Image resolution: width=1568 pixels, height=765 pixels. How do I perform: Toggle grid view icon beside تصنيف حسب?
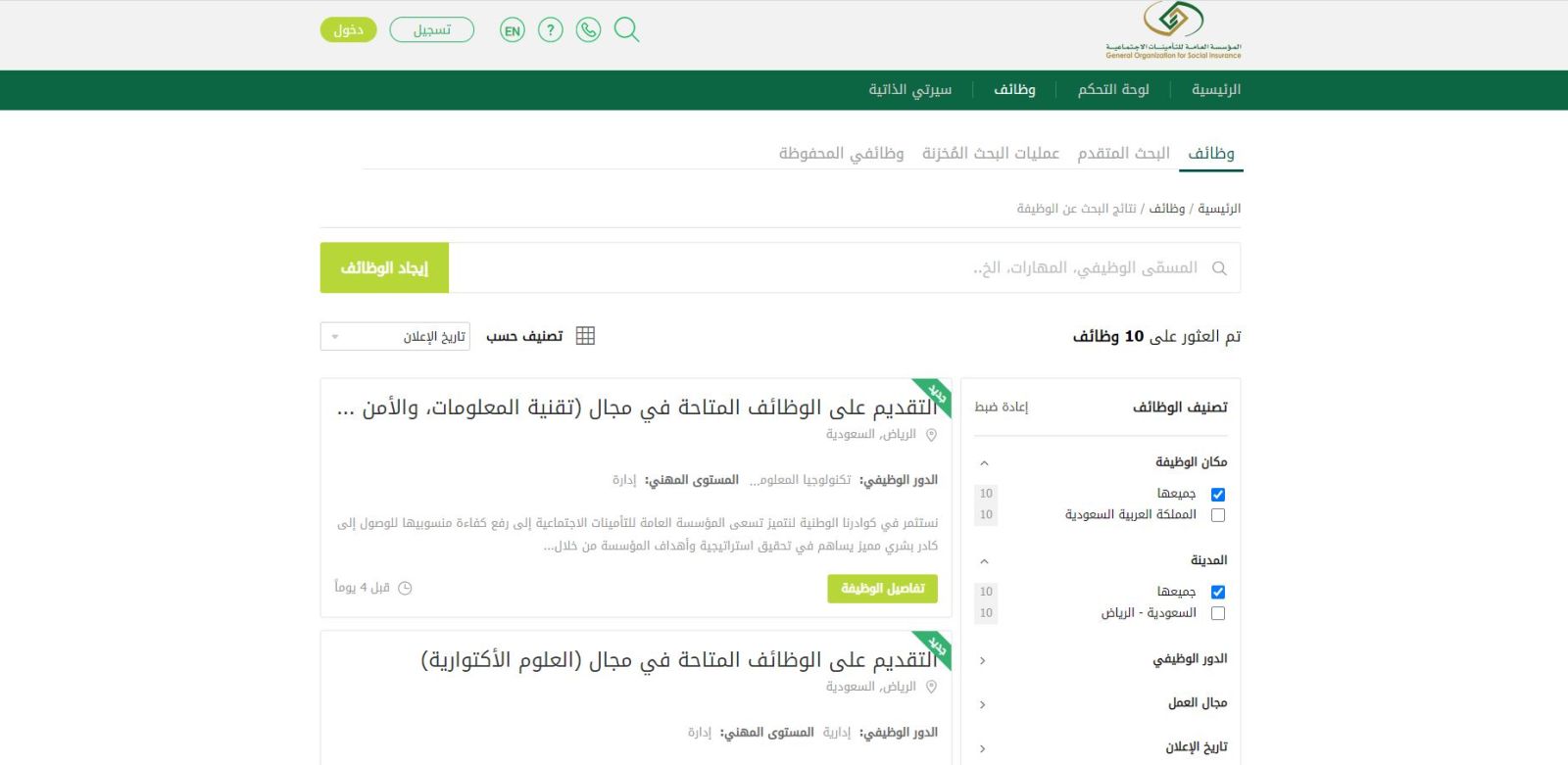point(585,336)
